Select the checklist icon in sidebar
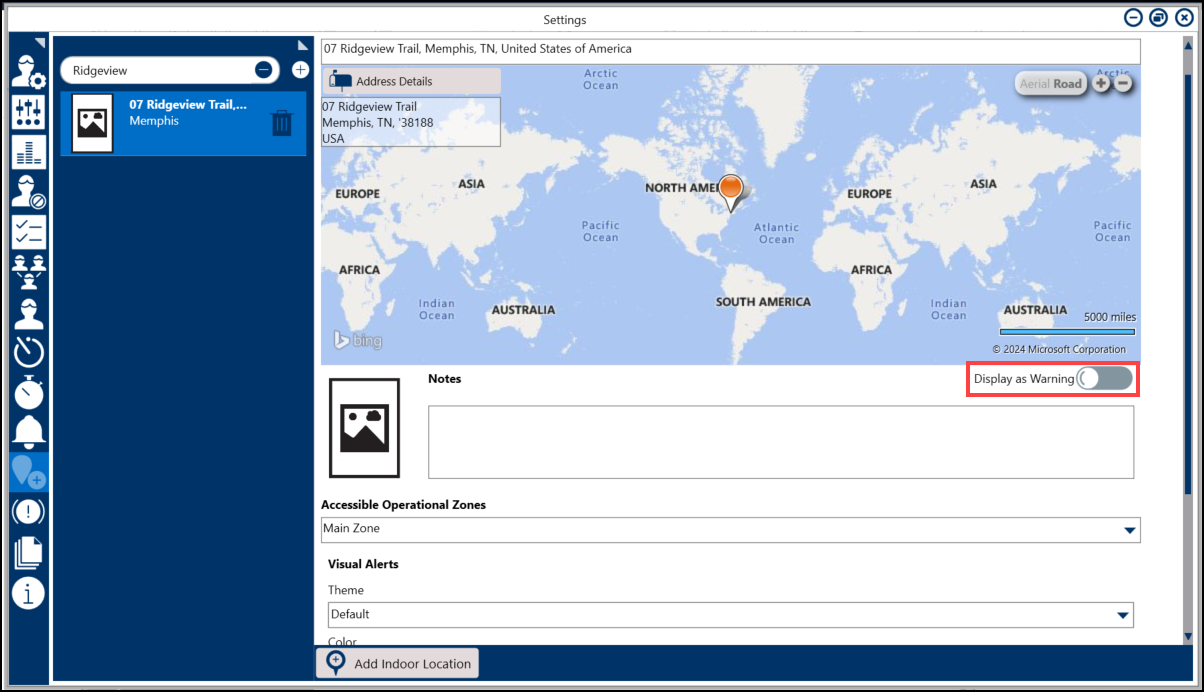Viewport: 1204px width, 692px height. (x=28, y=231)
